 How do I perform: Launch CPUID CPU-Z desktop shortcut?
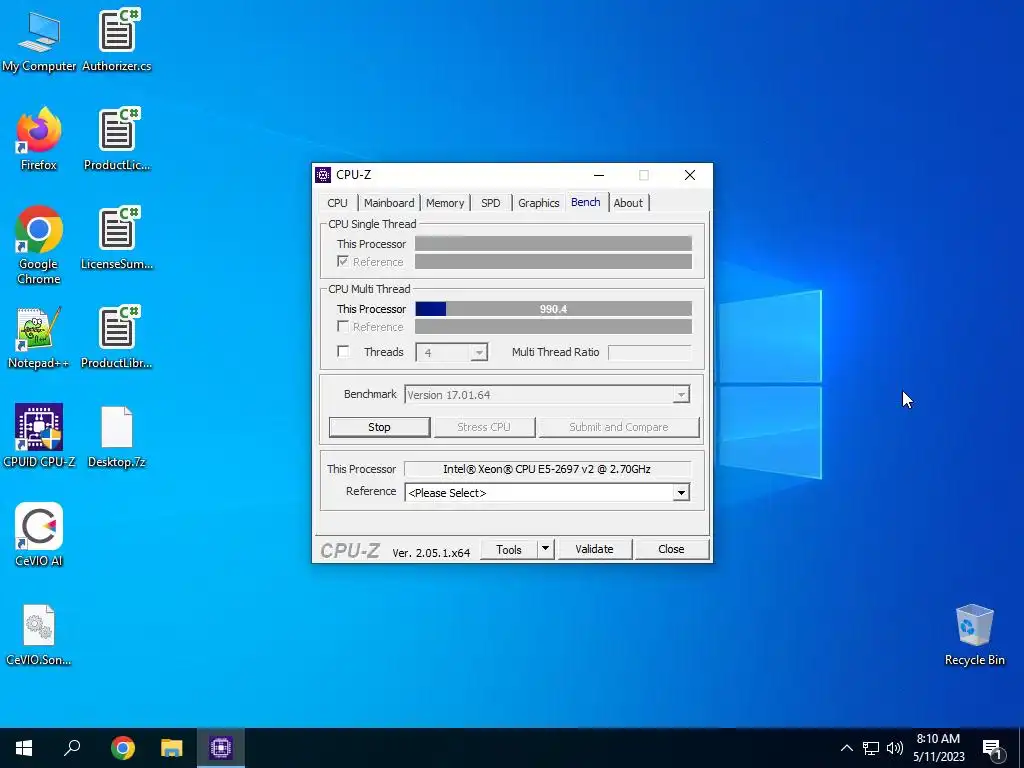[39, 436]
